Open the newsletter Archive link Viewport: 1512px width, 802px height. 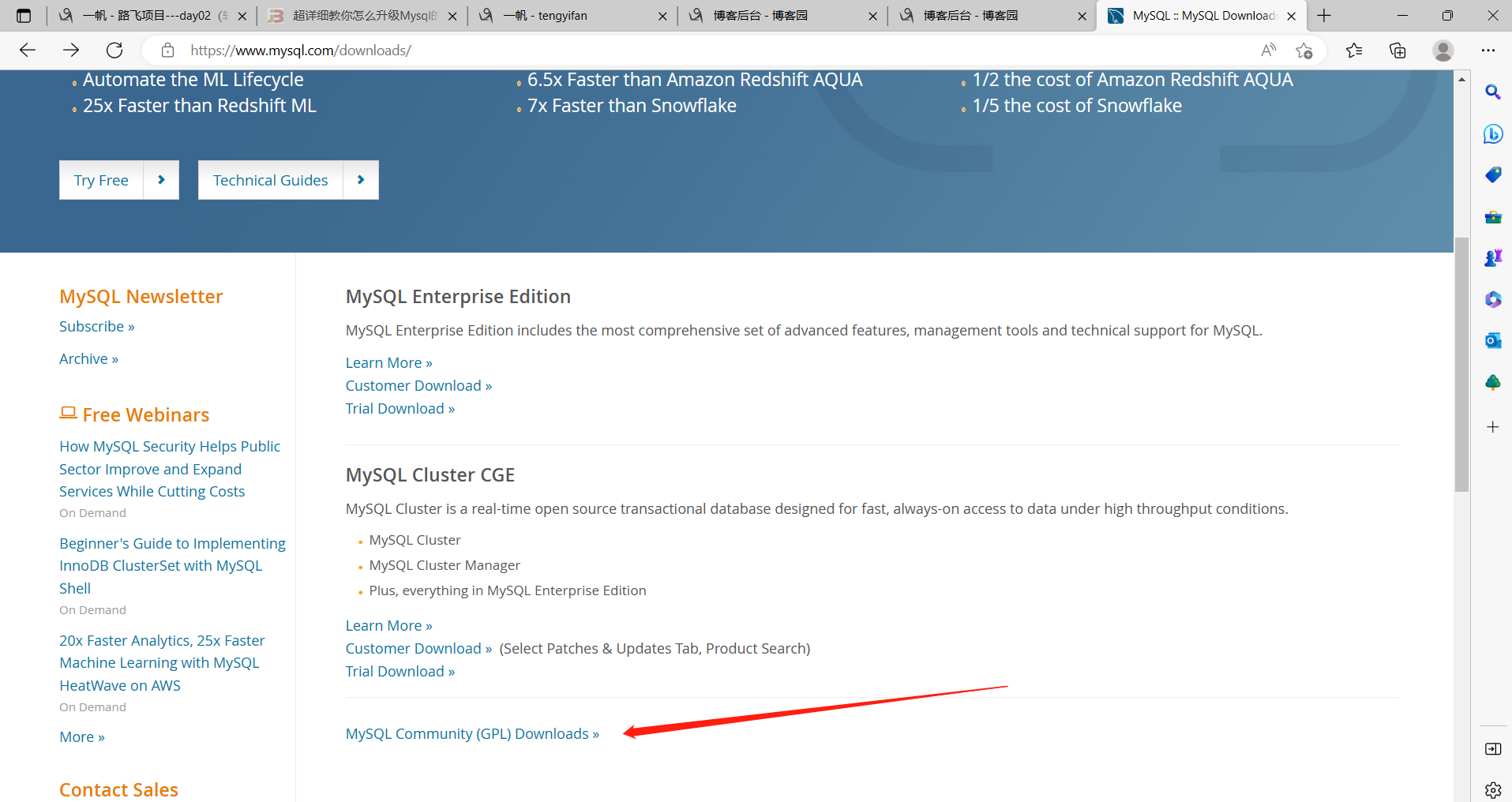pos(88,359)
